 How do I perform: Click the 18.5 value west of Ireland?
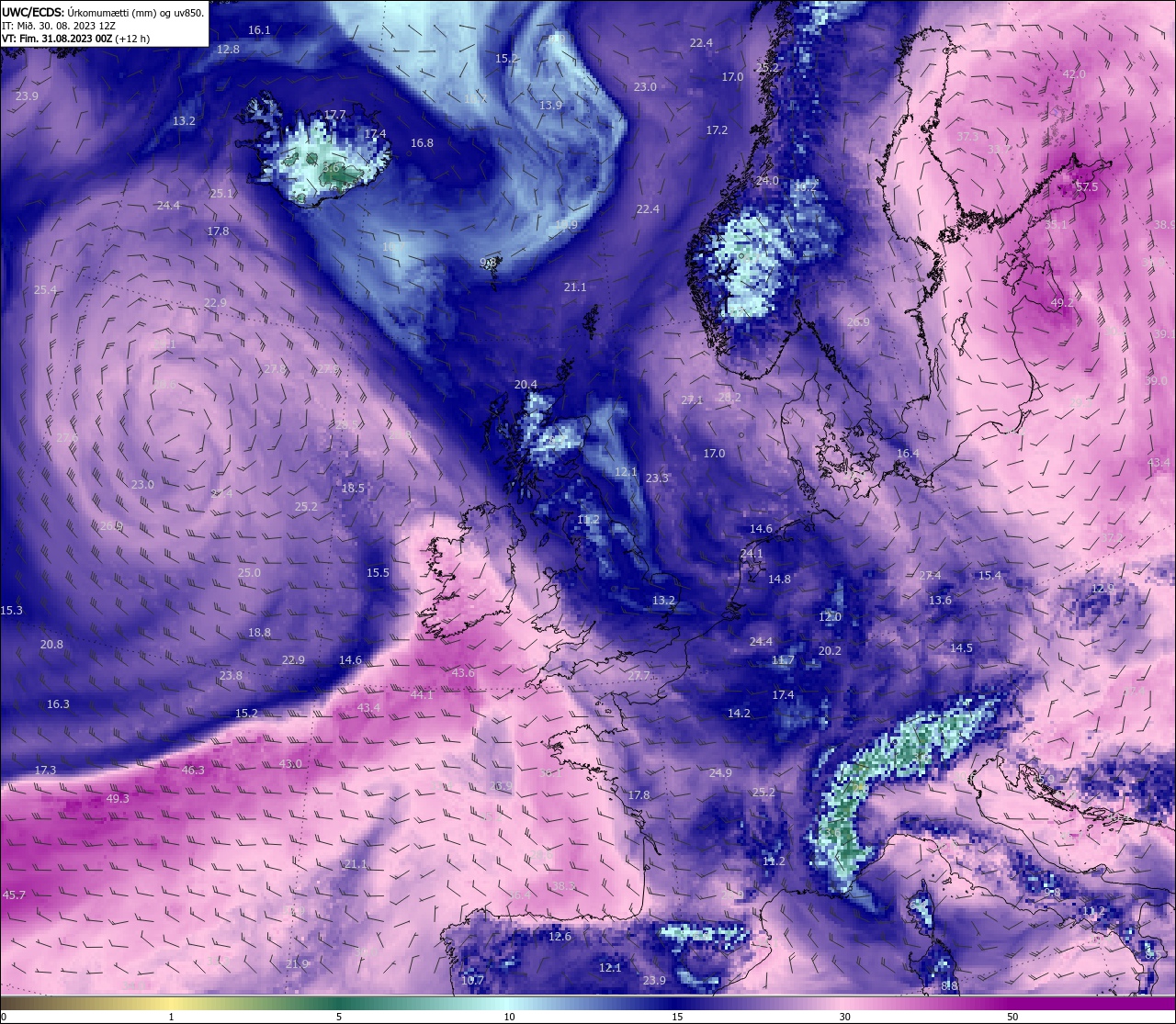point(353,489)
